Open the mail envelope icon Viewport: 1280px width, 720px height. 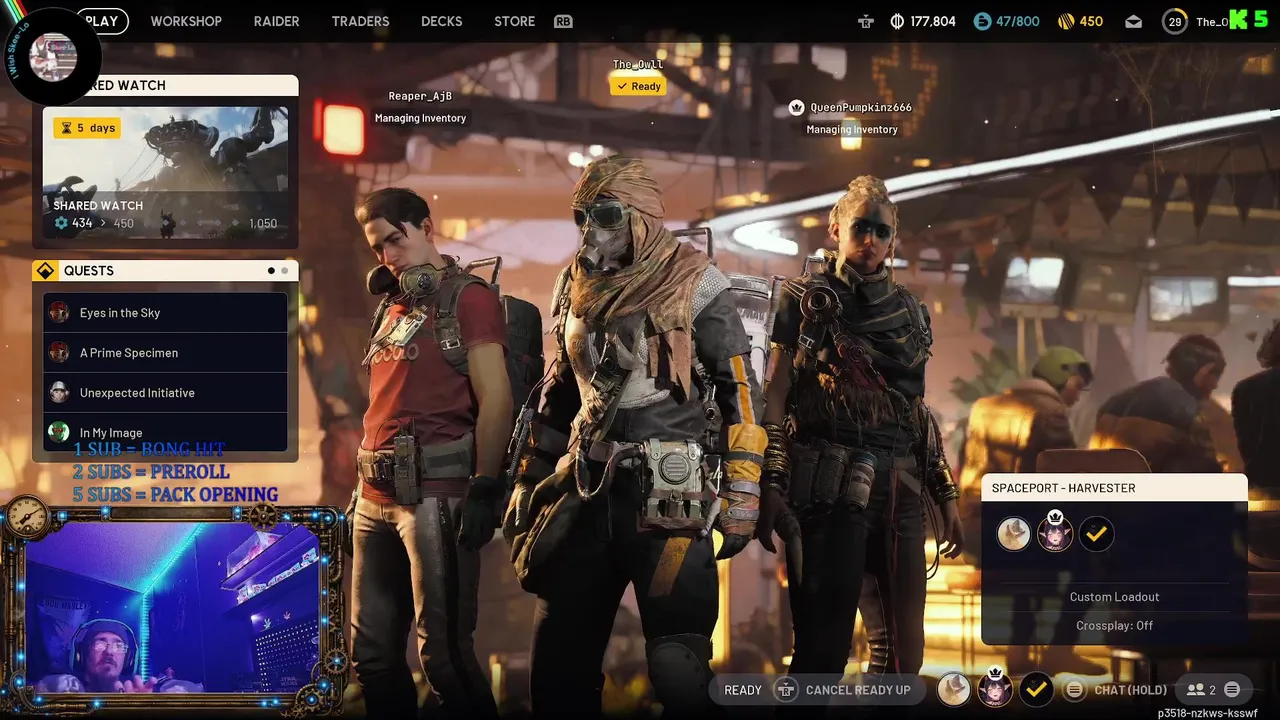click(1133, 21)
